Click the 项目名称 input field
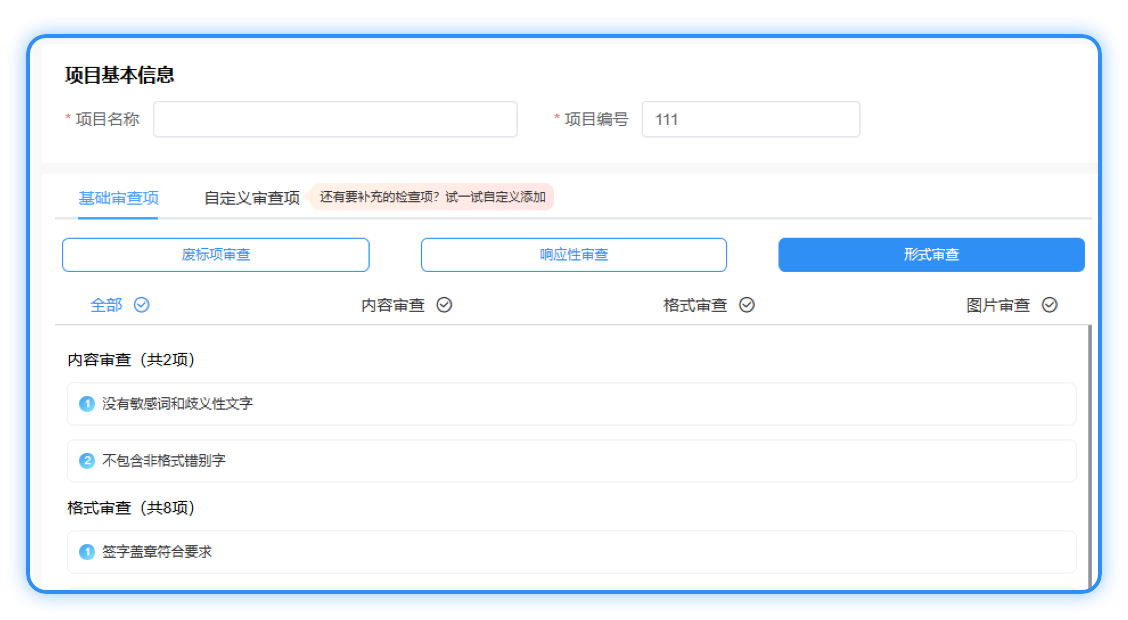The image size is (1128, 620). click(335, 119)
